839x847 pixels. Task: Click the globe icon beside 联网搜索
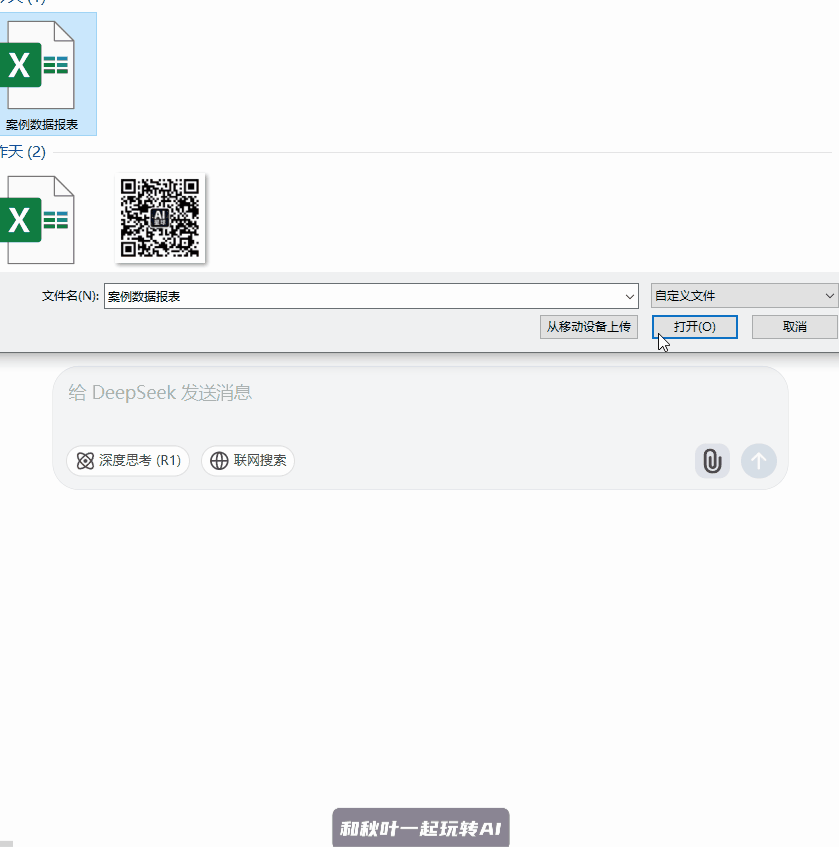219,461
